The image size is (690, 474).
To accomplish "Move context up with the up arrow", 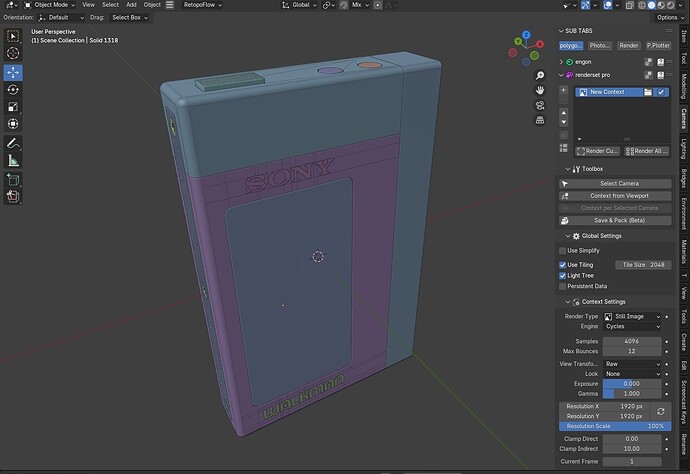I will click(x=563, y=112).
